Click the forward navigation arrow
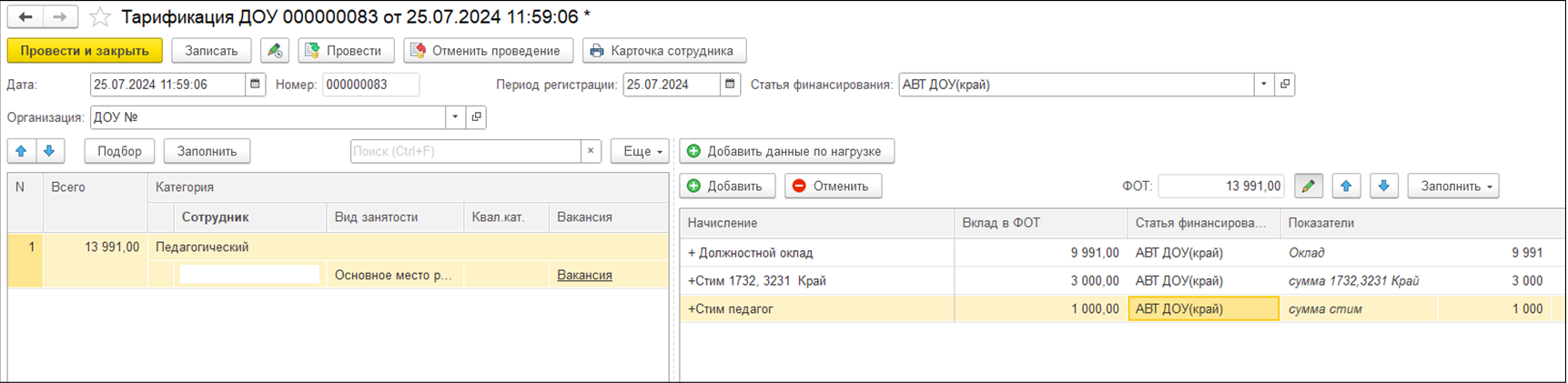Viewport: 1568px width, 383px height. coord(60,17)
